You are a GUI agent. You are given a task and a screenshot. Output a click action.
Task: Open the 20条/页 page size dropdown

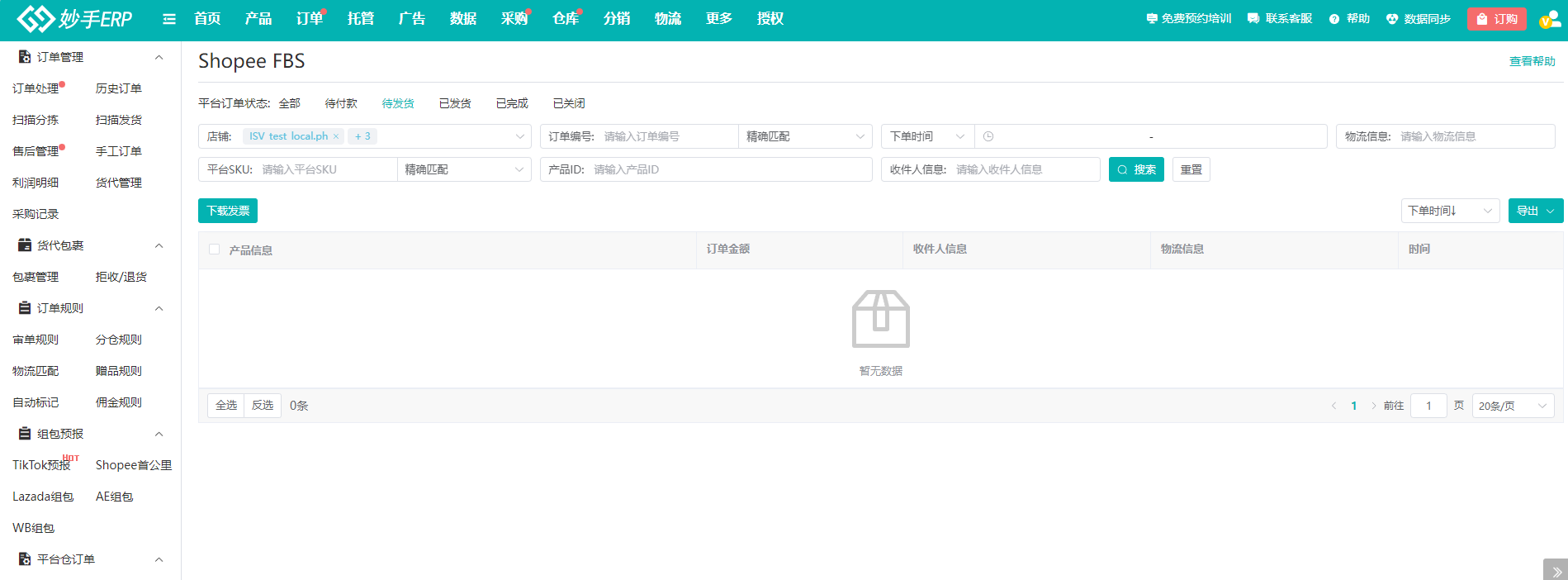(1514, 406)
